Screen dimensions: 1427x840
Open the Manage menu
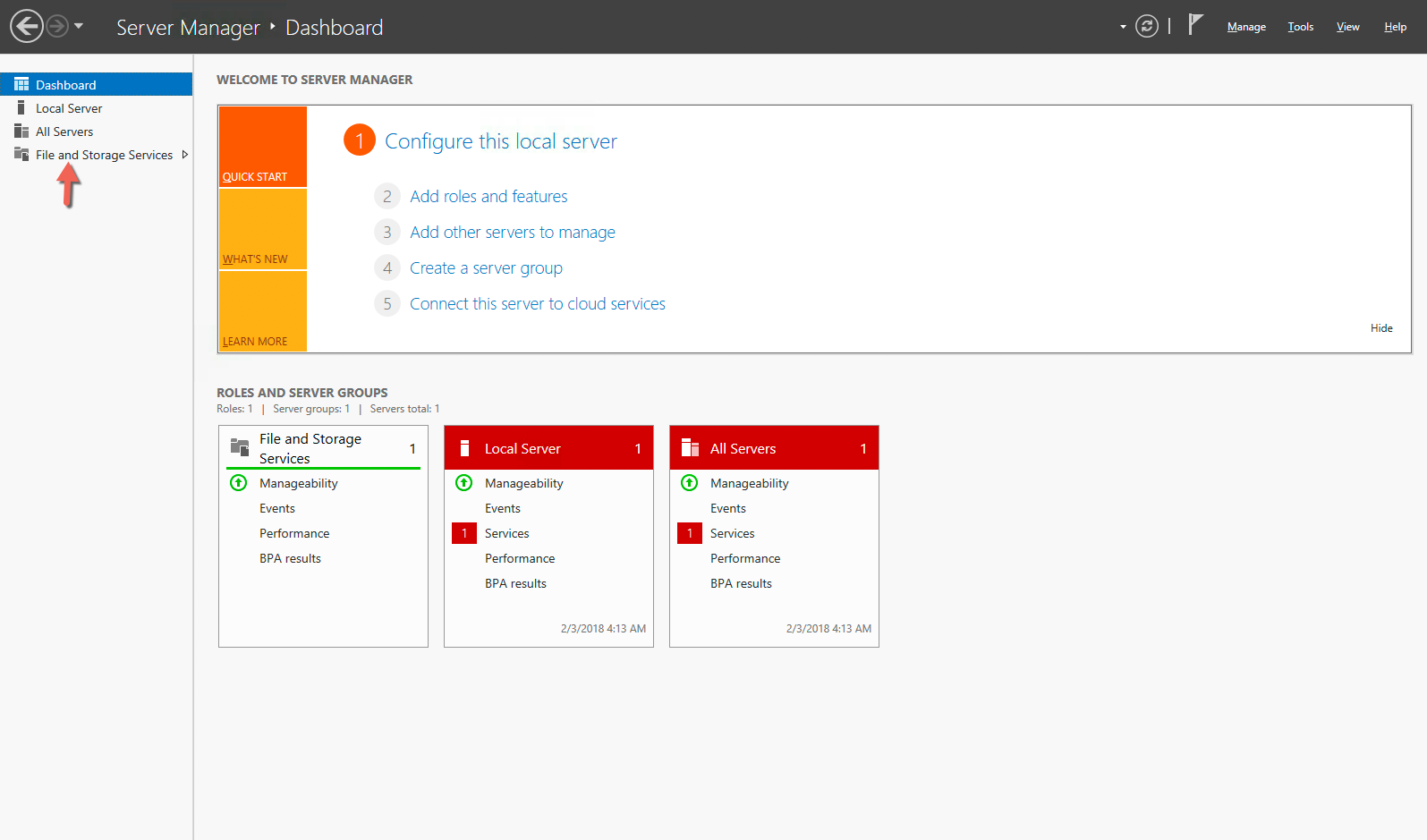click(x=1246, y=27)
